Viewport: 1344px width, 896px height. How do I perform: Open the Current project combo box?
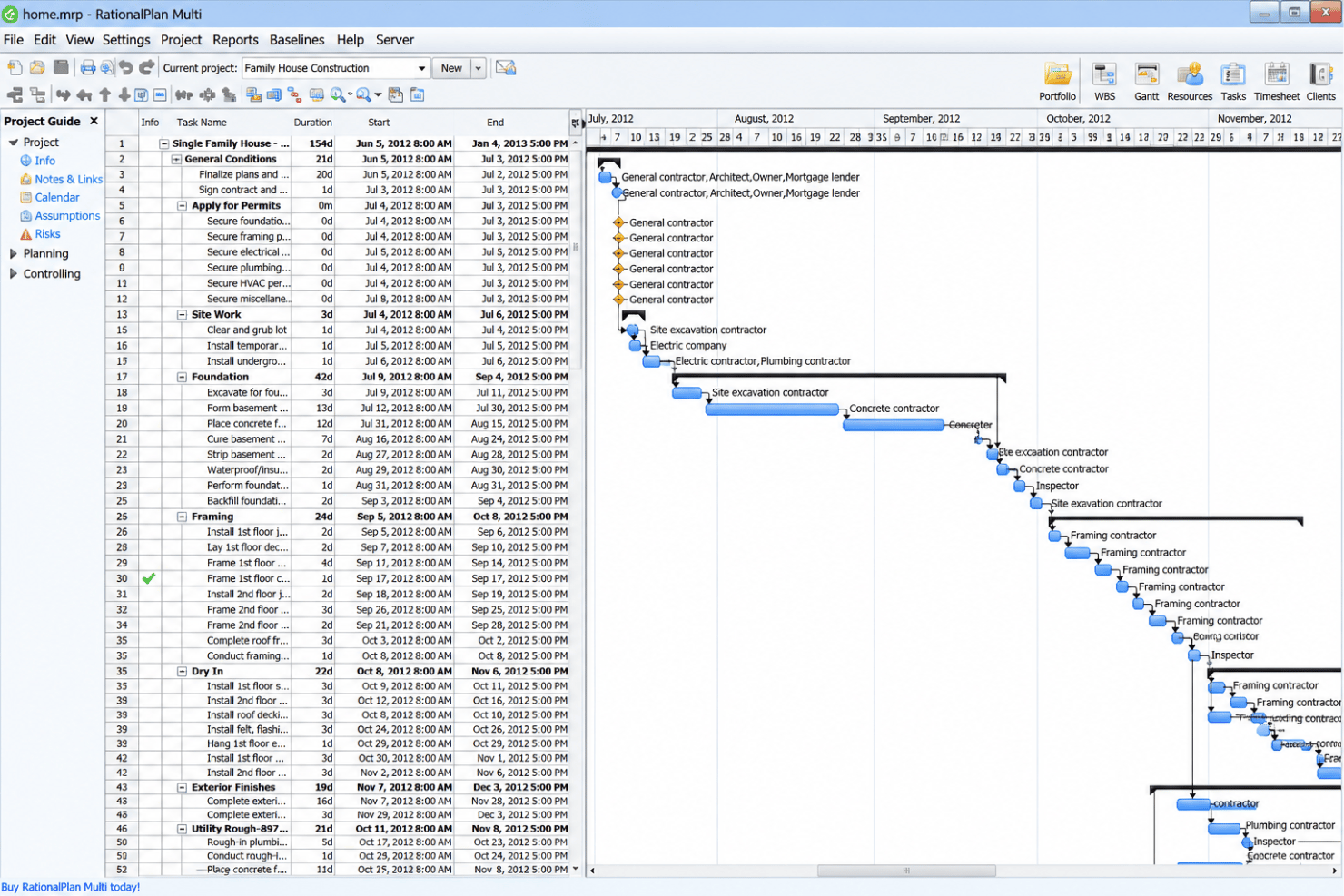click(x=336, y=68)
